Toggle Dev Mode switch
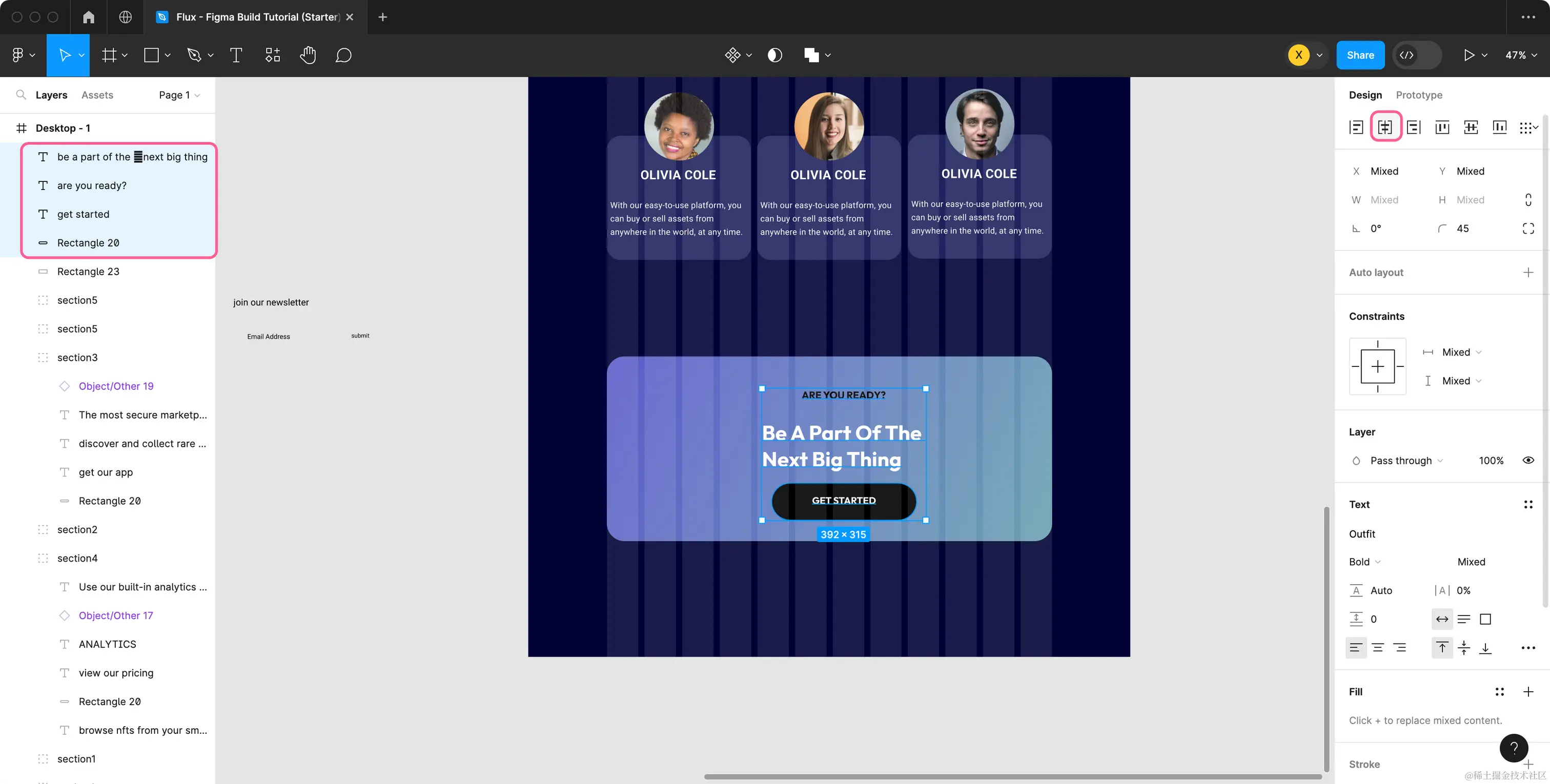This screenshot has height=784, width=1550. (x=1418, y=55)
